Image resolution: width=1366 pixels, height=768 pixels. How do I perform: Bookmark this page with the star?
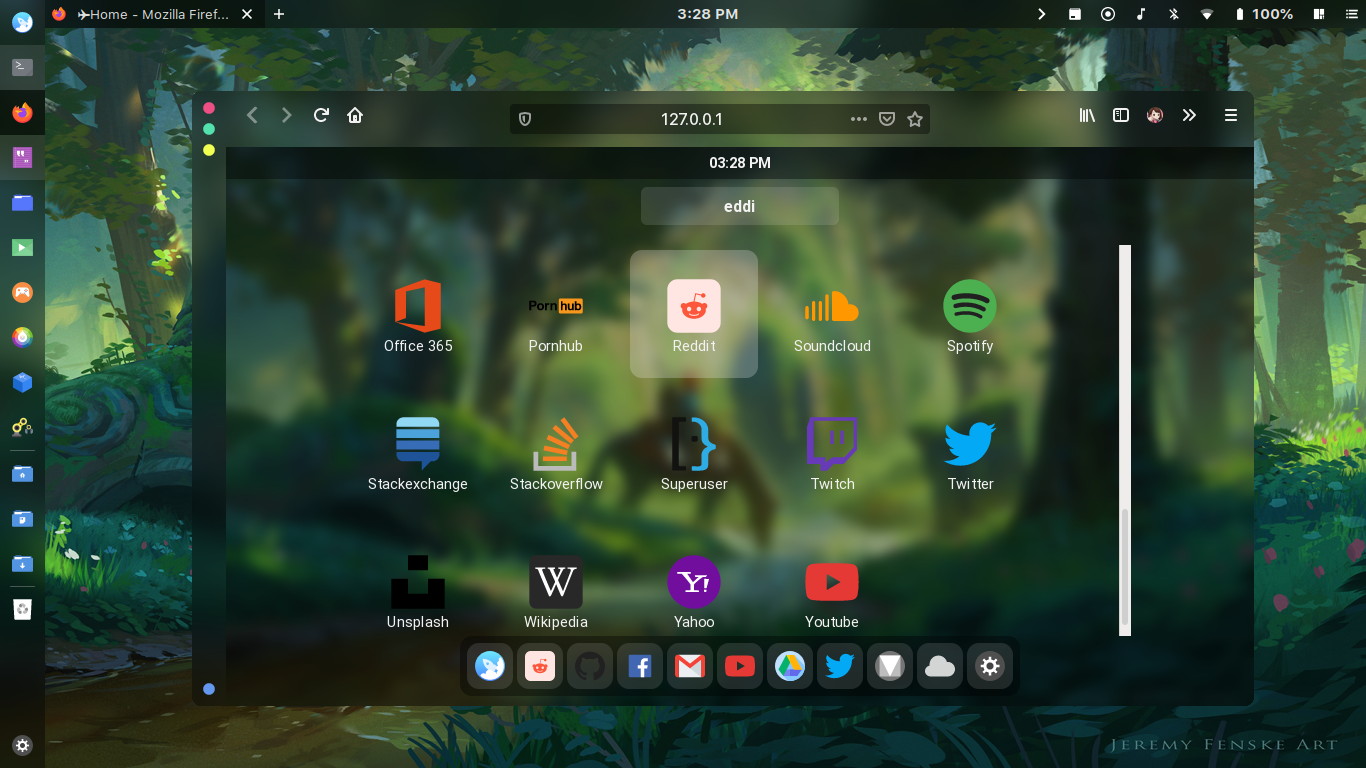(914, 119)
